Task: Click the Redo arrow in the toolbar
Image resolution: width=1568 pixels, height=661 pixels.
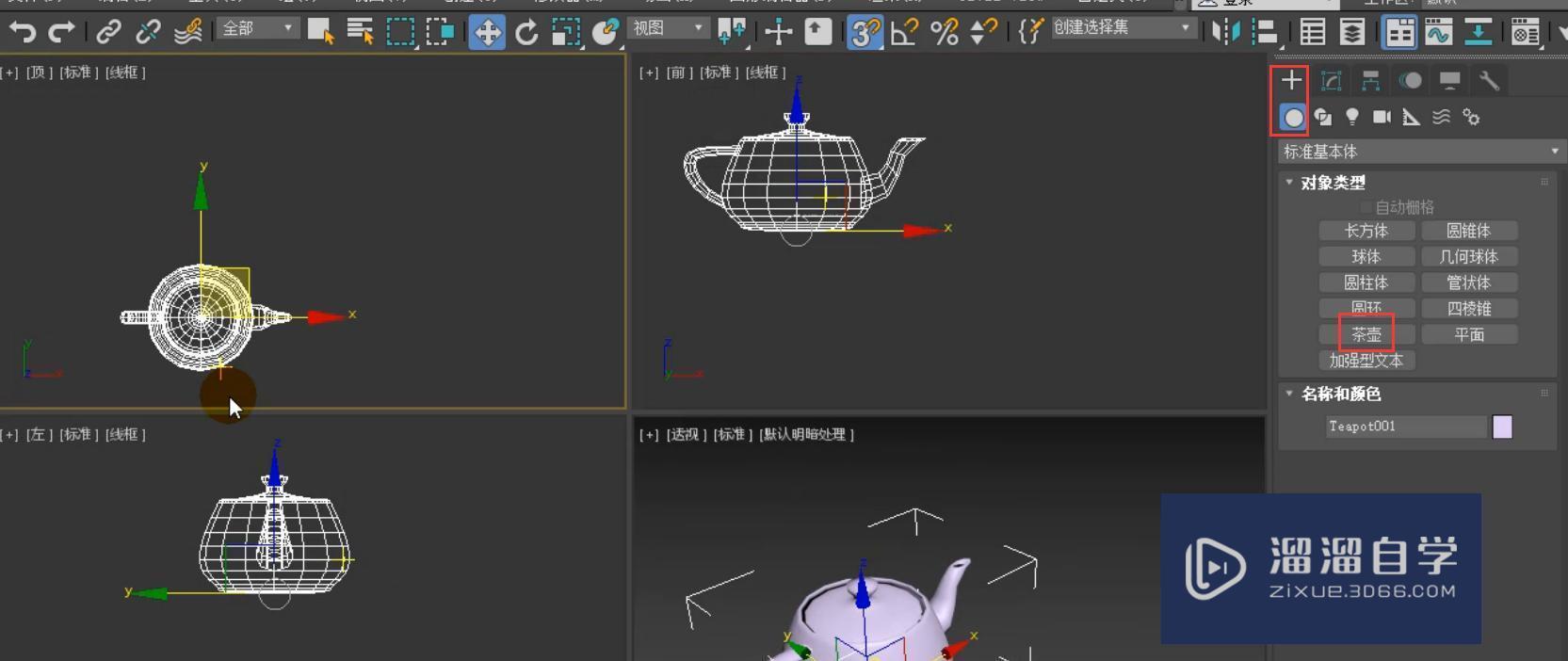Action: tap(61, 32)
